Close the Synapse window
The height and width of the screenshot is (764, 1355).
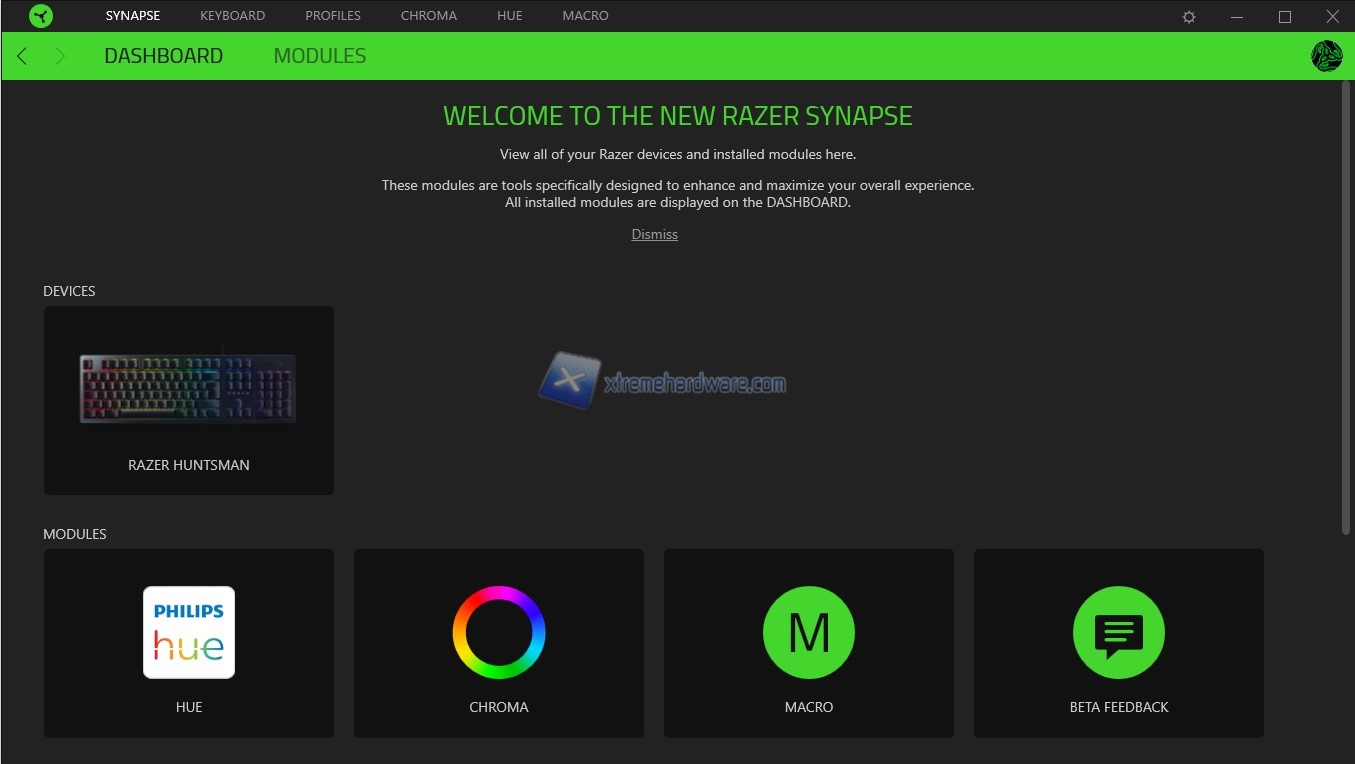pyautogui.click(x=1332, y=17)
